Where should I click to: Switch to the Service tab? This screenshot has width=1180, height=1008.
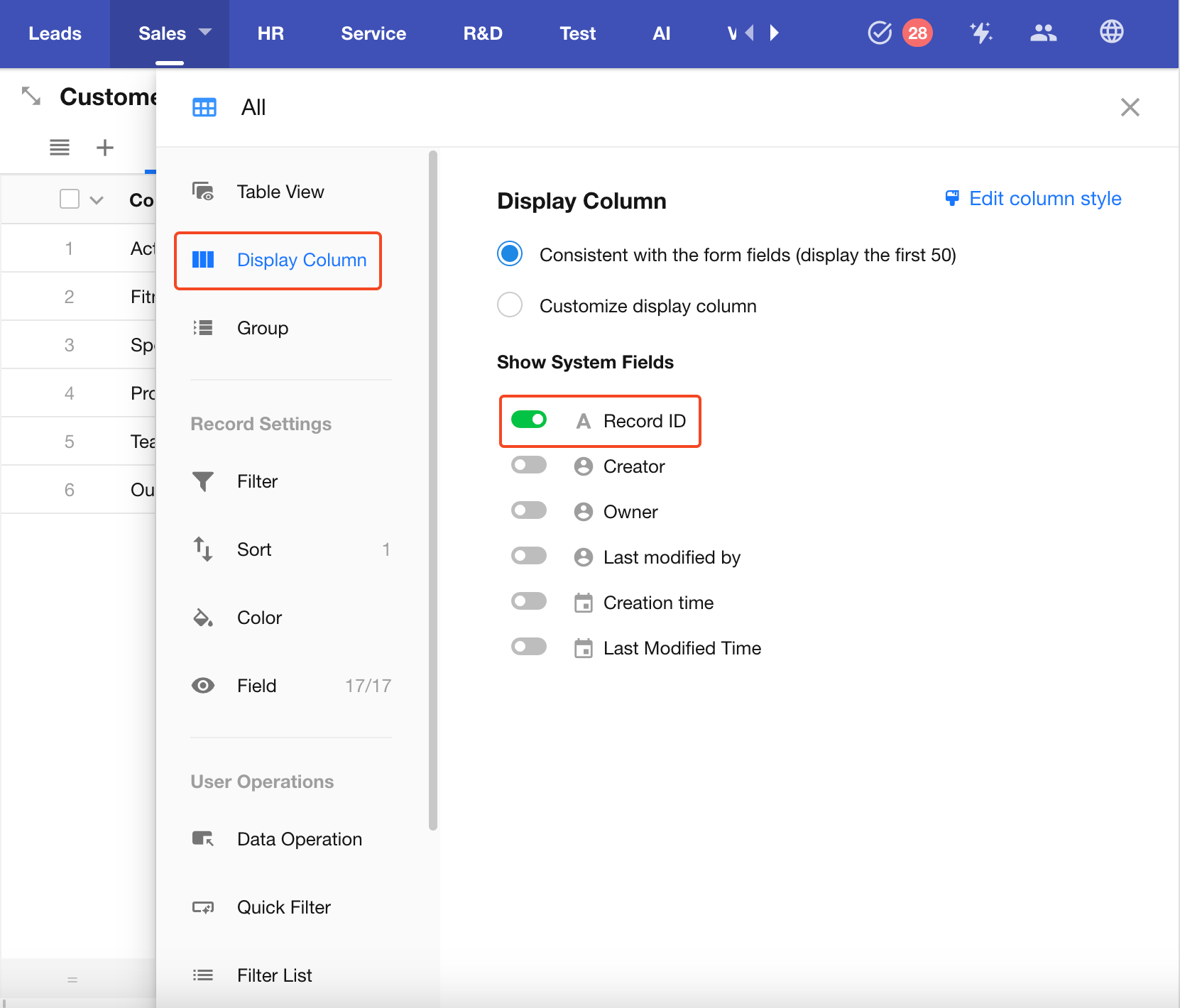[x=373, y=33]
